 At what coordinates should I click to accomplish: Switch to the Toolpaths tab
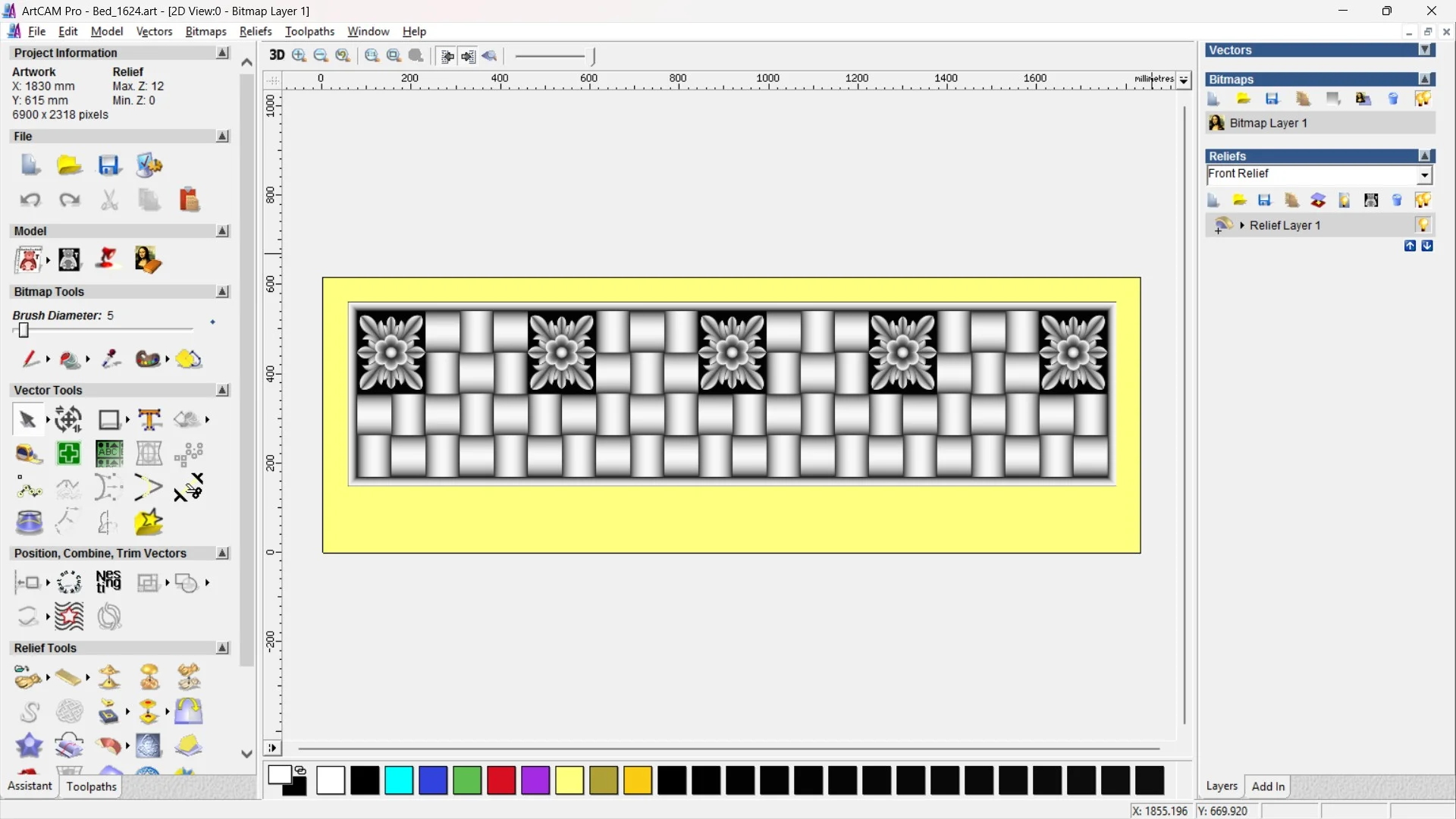coord(91,786)
